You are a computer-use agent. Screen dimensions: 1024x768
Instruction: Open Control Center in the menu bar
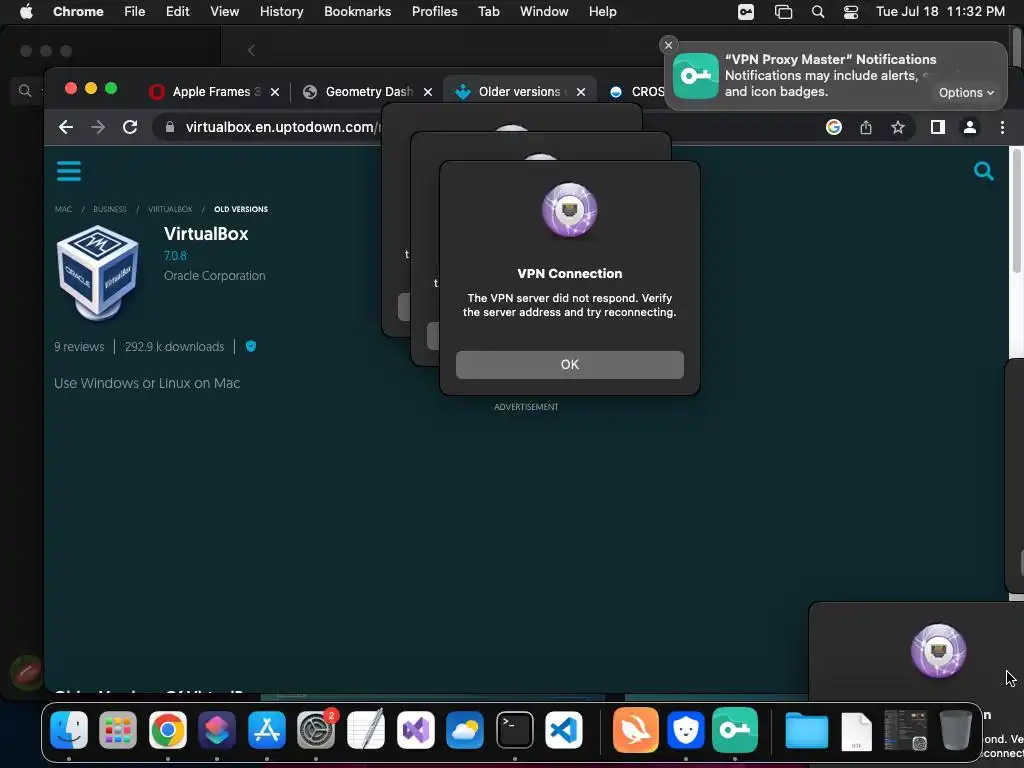click(851, 12)
